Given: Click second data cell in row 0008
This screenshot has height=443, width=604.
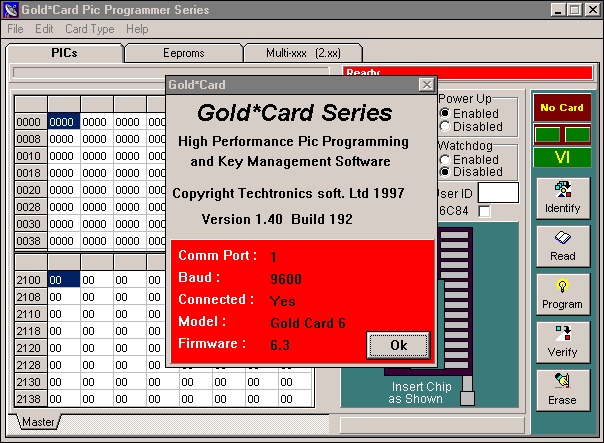Looking at the screenshot, I should point(97,139).
